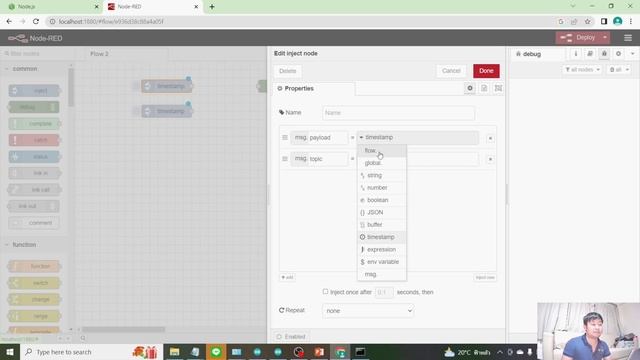Open node appearance icon in editor tray
Viewport: 640px width, 360px height.
tap(498, 88)
